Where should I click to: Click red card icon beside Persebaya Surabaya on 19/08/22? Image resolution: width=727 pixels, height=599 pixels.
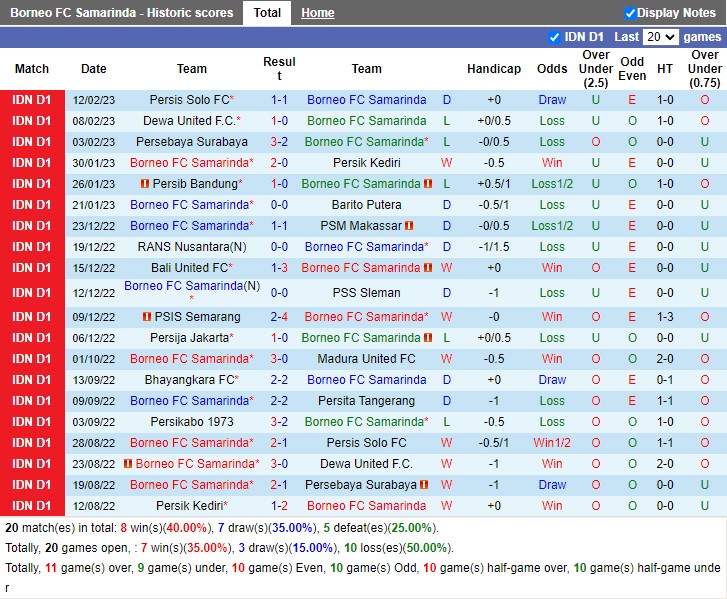pyautogui.click(x=424, y=485)
